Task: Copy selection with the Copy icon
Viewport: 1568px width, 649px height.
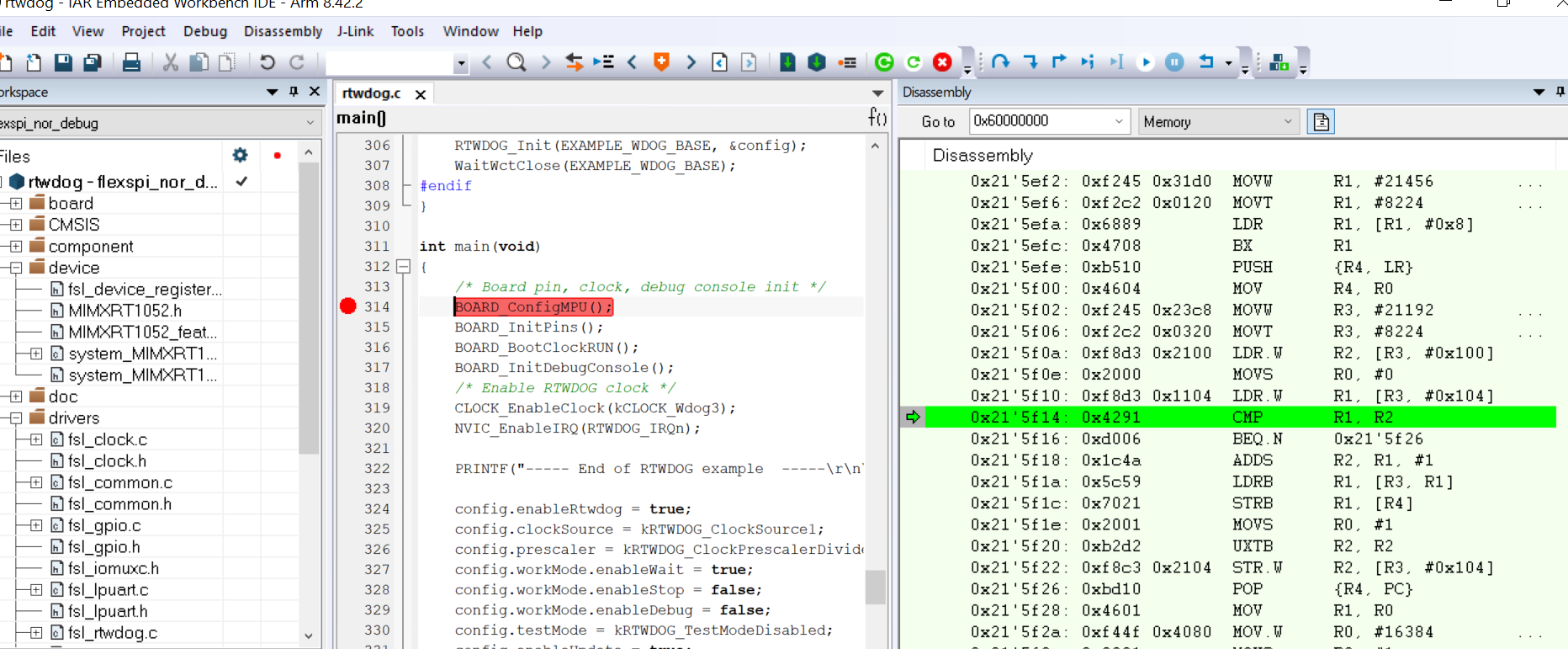Action: pos(199,62)
